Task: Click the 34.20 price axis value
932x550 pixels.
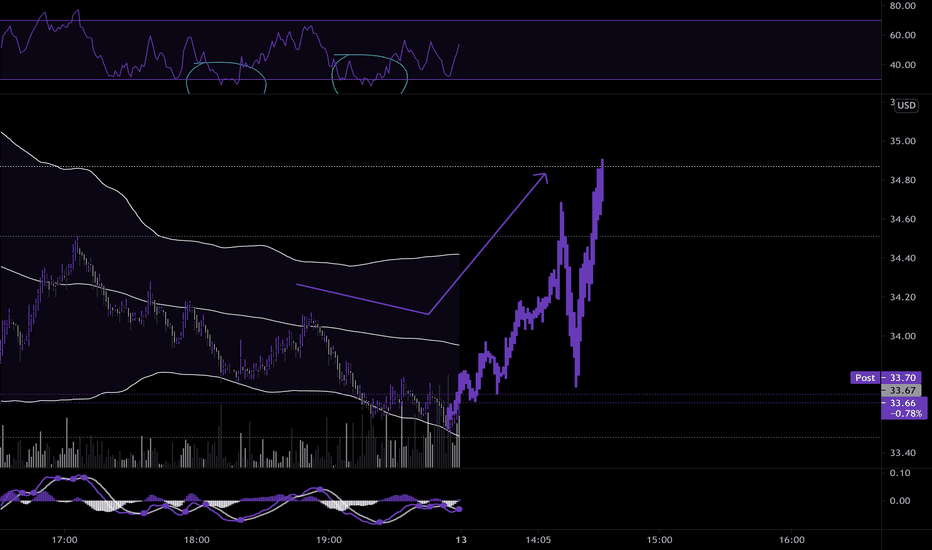Action: (x=903, y=297)
